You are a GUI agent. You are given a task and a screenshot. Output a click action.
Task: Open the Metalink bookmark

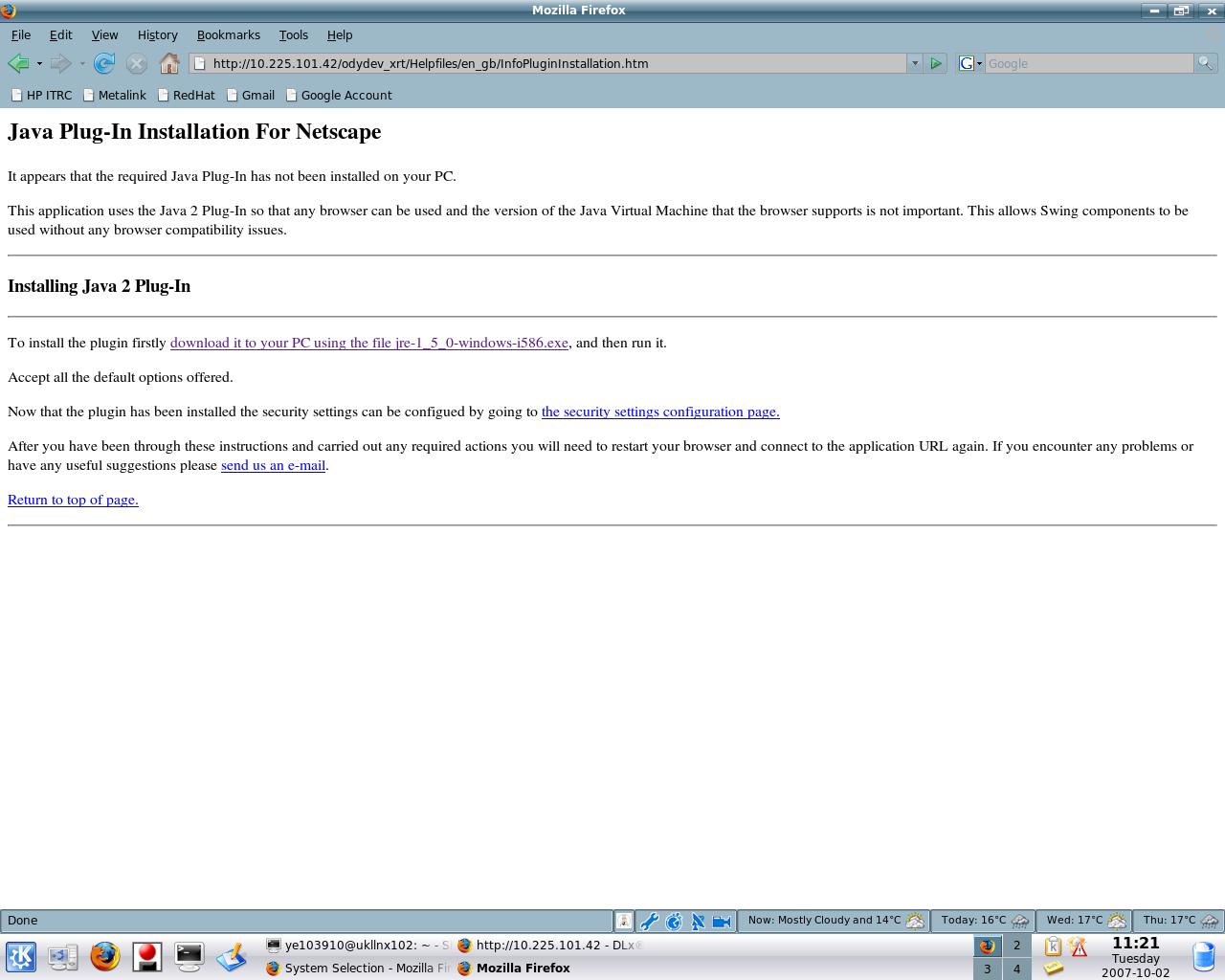(114, 95)
